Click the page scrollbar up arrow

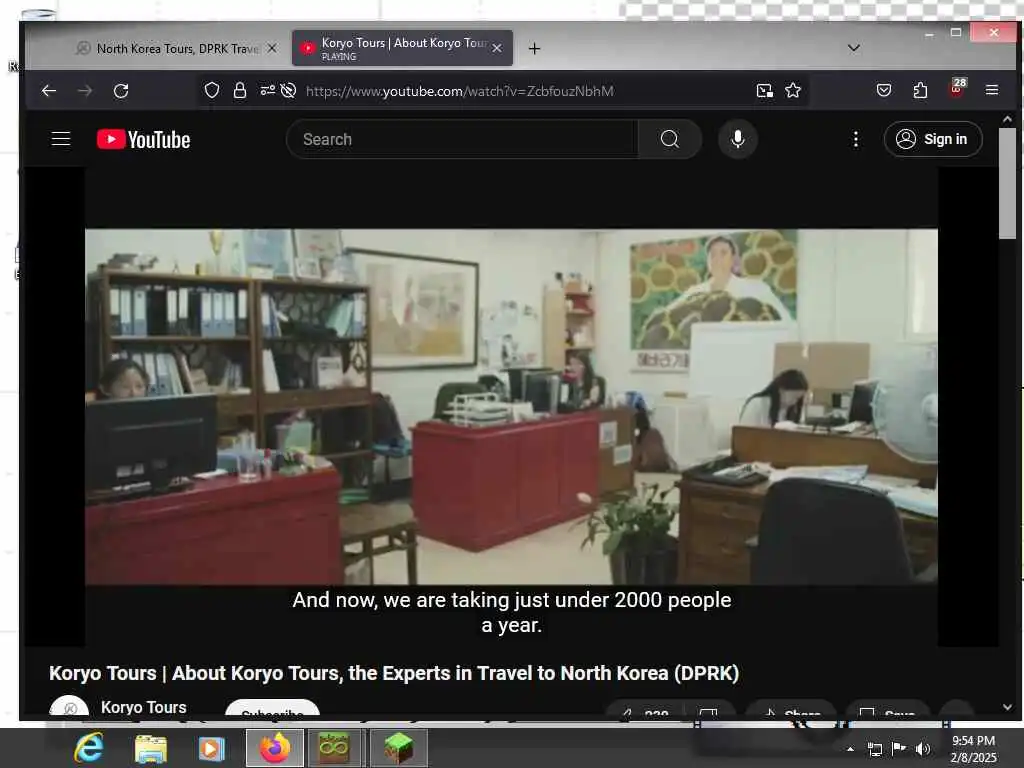1007,119
